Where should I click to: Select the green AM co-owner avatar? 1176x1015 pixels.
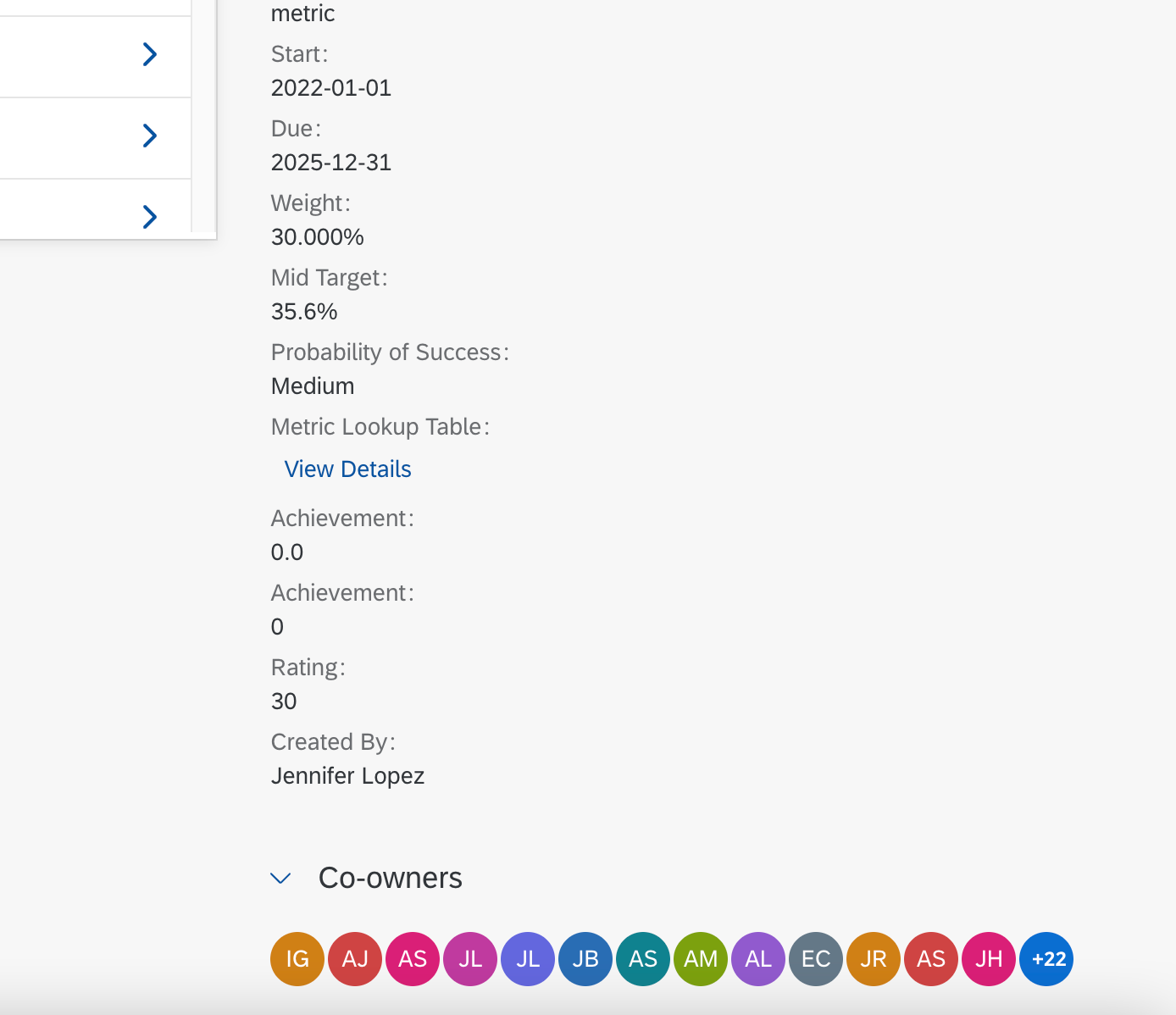click(701, 959)
